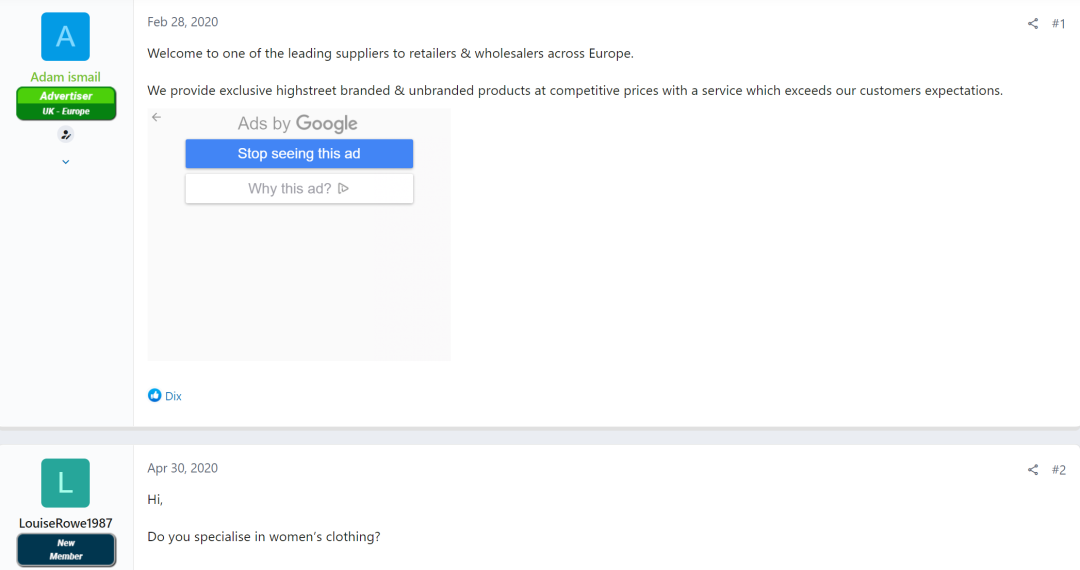Open Adam ismail's "A" avatar
This screenshot has width=1080, height=570.
66,37
